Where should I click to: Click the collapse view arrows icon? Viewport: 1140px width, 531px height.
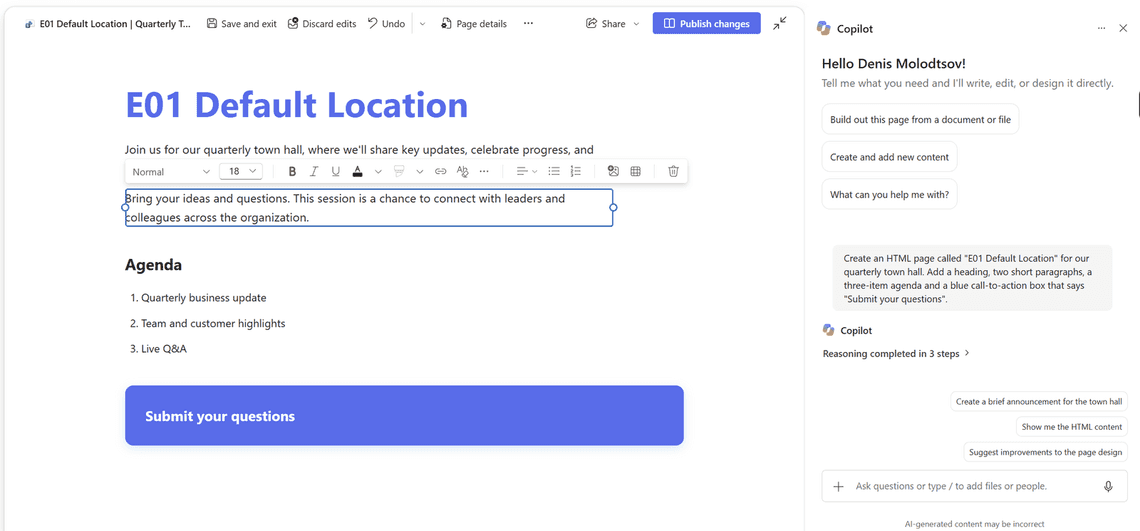point(779,23)
